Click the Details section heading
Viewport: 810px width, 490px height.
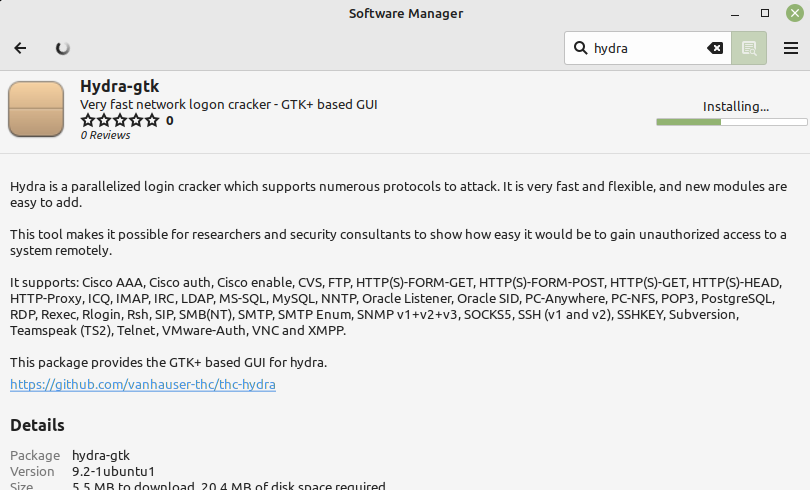tap(37, 425)
